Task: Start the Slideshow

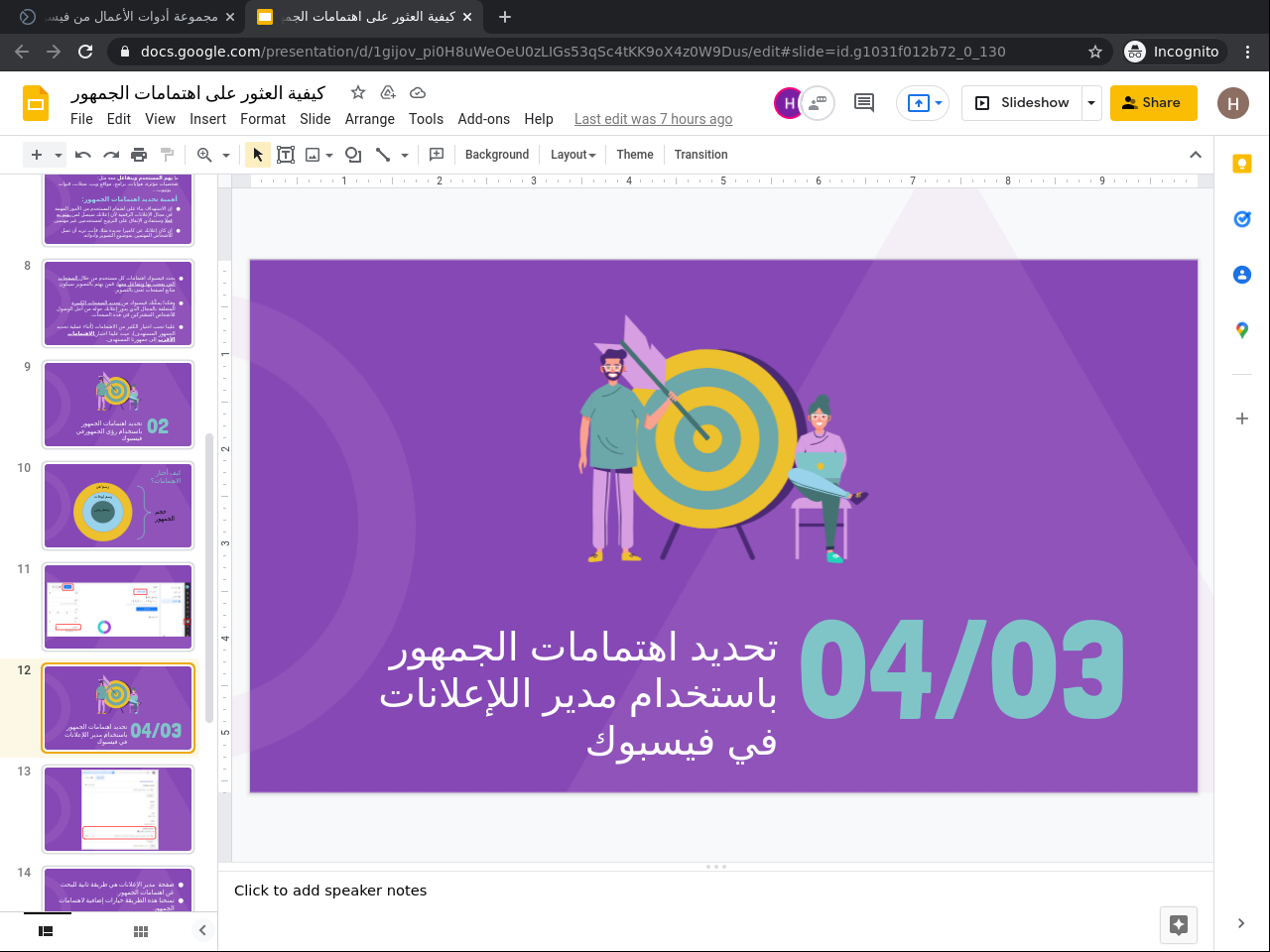Action: point(1022,103)
